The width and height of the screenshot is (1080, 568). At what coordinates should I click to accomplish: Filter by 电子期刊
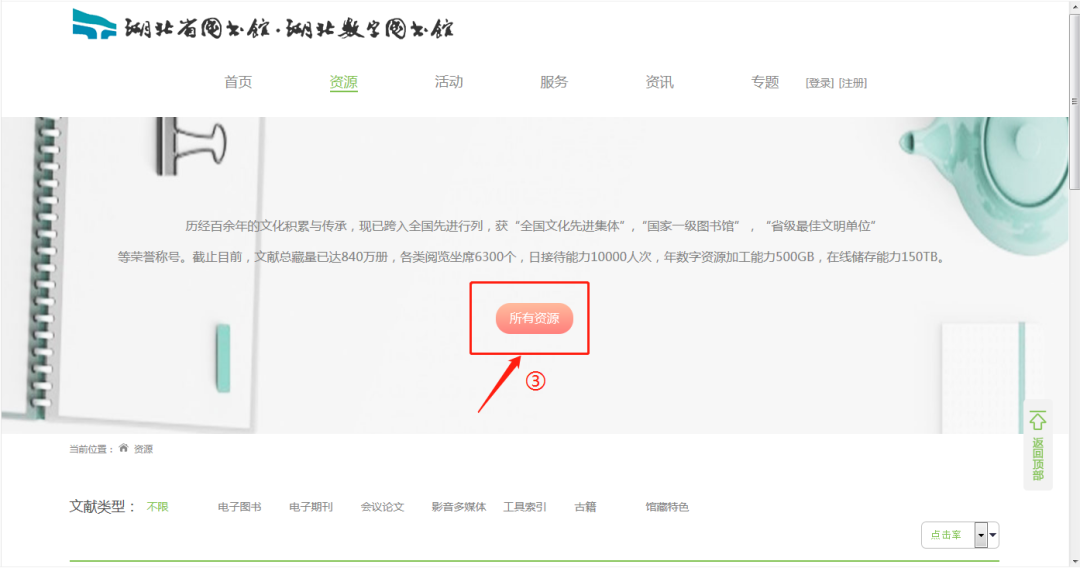tap(311, 507)
